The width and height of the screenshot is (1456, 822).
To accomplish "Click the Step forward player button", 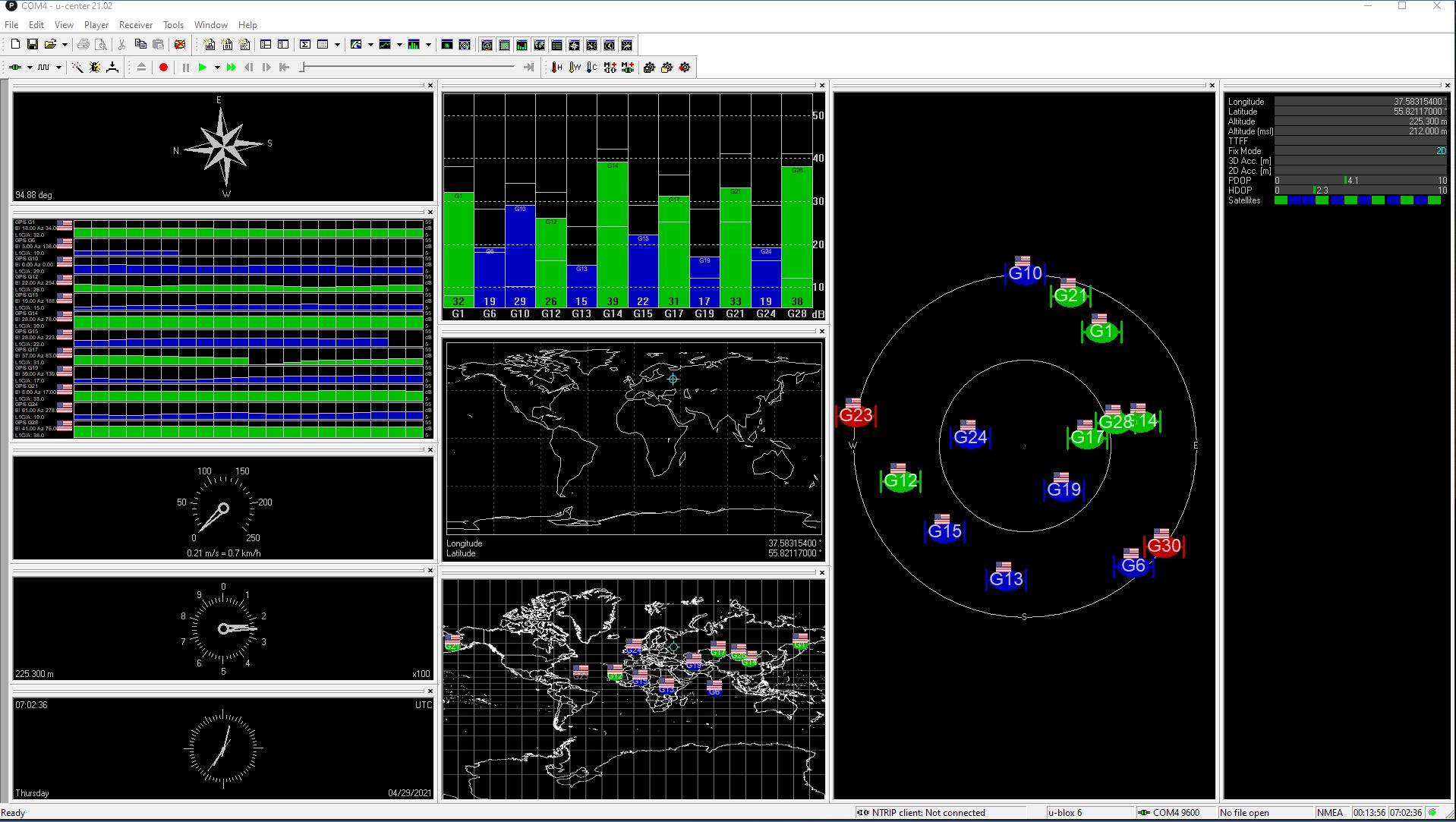I will 266,68.
